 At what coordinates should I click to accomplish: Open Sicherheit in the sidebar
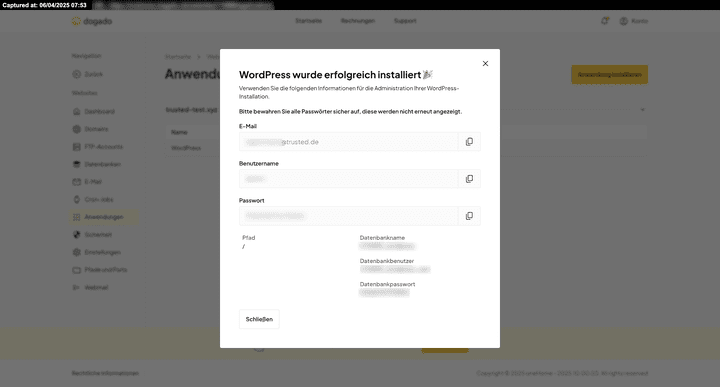coord(92,235)
